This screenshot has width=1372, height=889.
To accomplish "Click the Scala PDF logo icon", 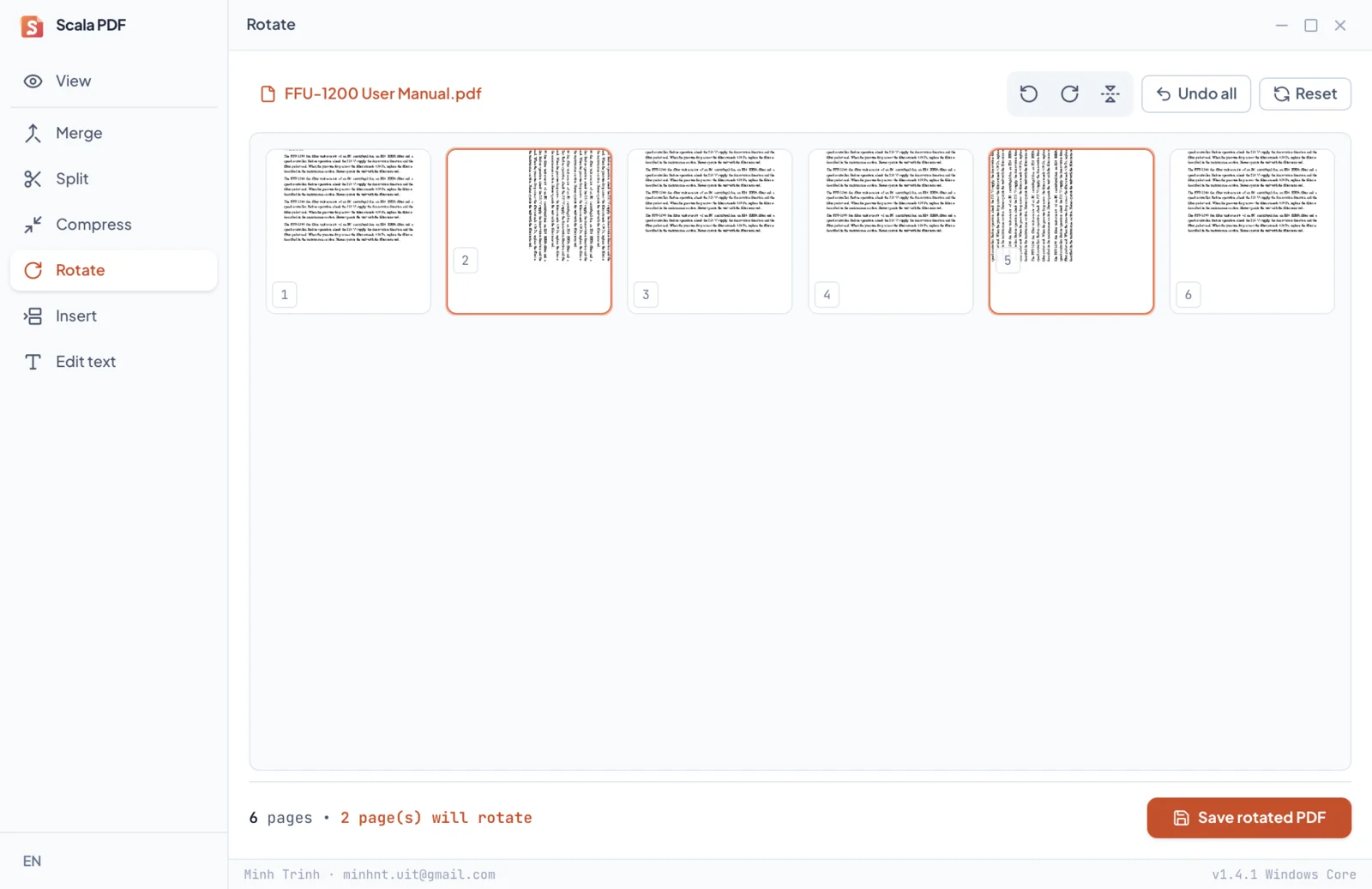I will pyautogui.click(x=32, y=26).
